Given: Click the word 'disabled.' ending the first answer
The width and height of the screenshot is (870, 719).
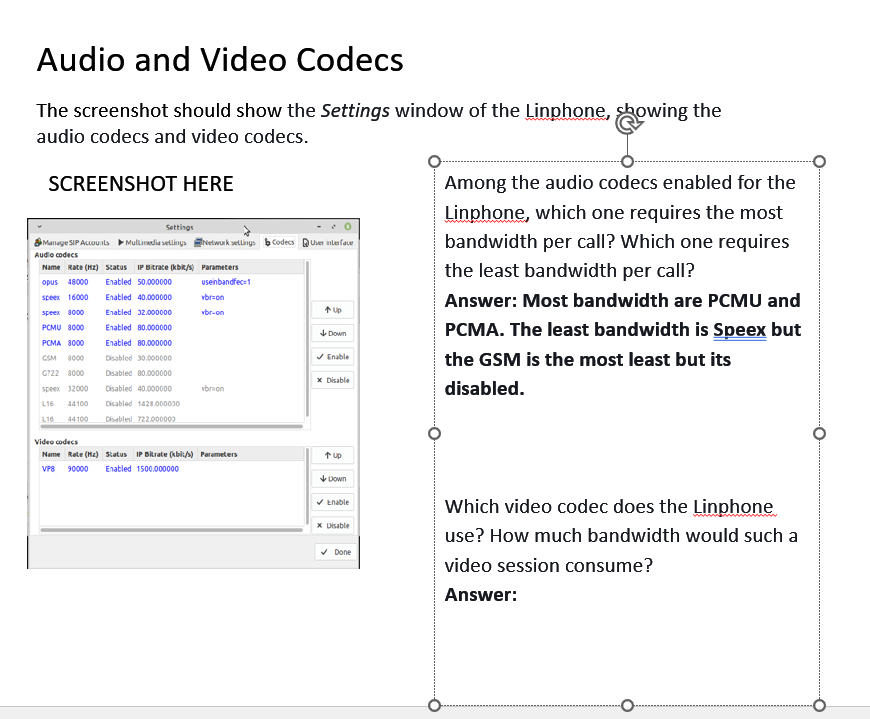Looking at the screenshot, I should coord(484,388).
